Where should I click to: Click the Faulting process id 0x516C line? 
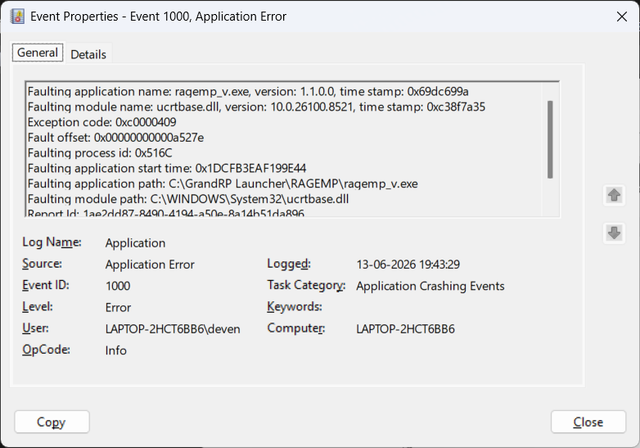pos(100,153)
